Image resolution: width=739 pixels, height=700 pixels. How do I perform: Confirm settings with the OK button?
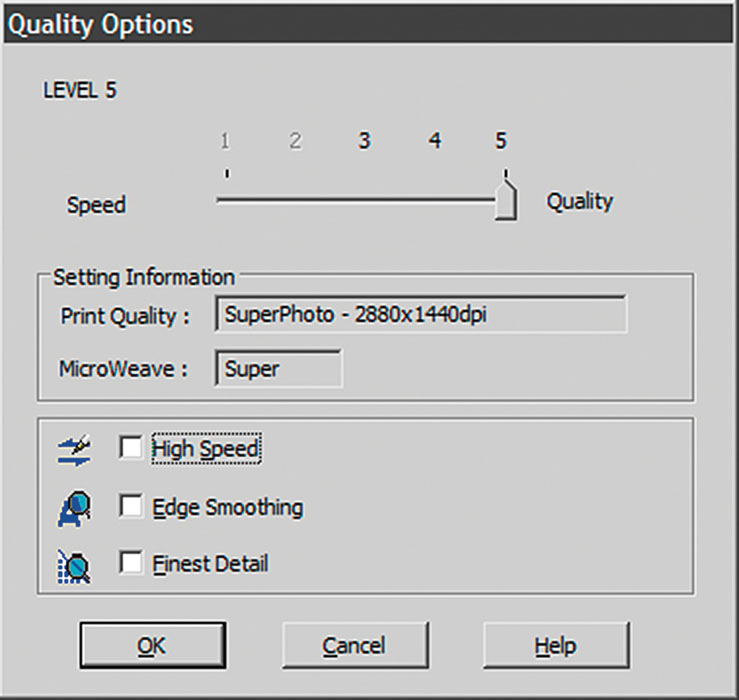[x=153, y=645]
